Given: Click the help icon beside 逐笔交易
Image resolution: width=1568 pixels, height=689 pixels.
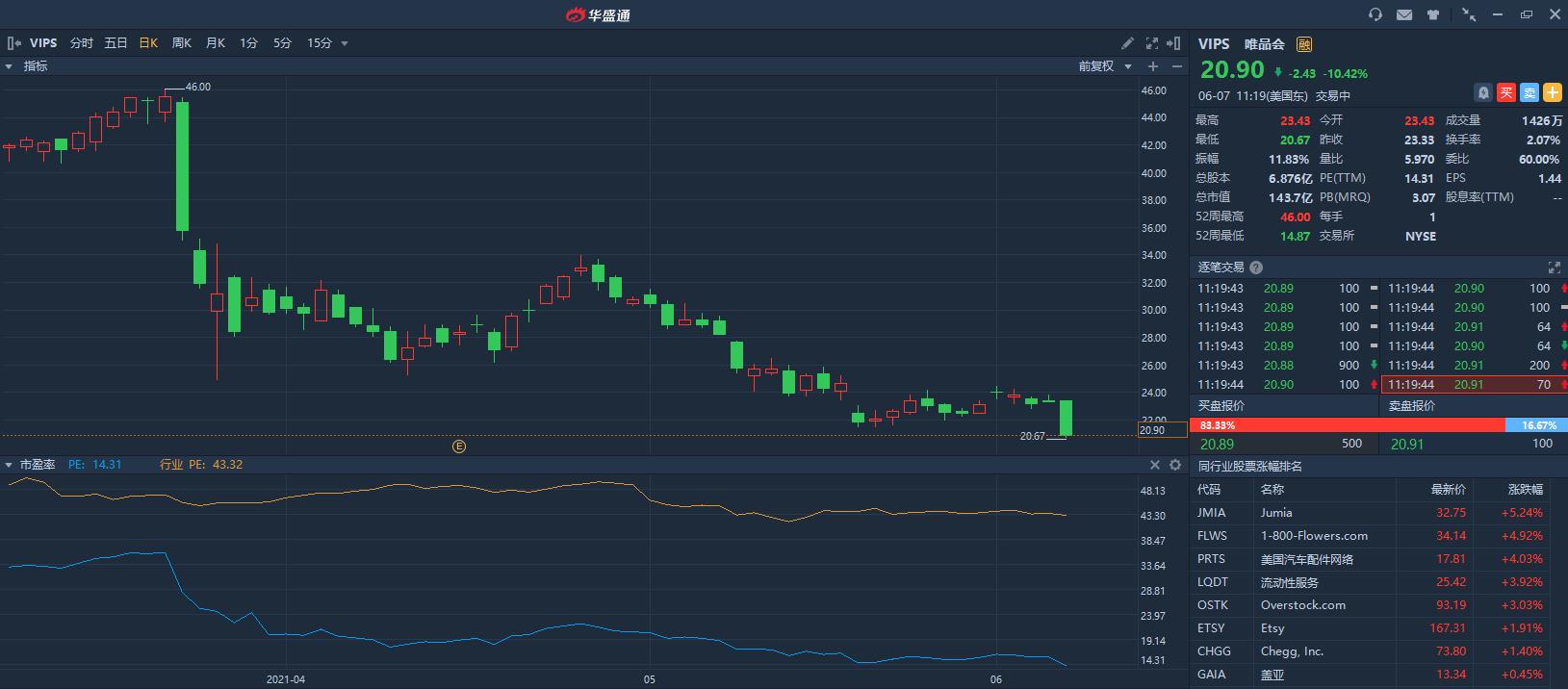Looking at the screenshot, I should pos(1256,268).
